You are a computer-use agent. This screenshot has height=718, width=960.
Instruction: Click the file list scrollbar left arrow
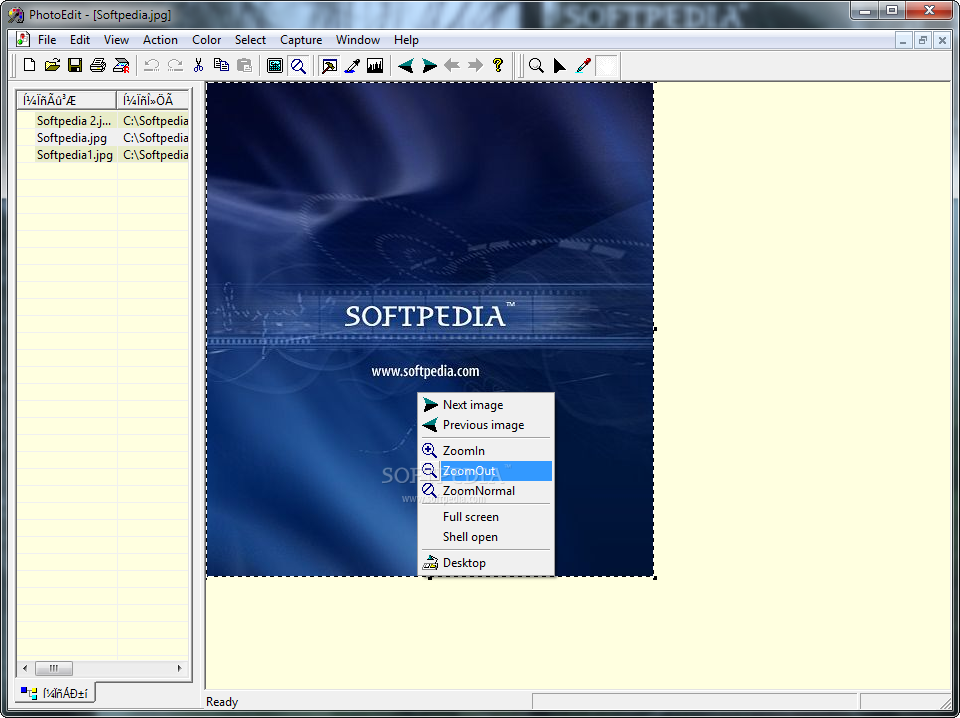25,668
